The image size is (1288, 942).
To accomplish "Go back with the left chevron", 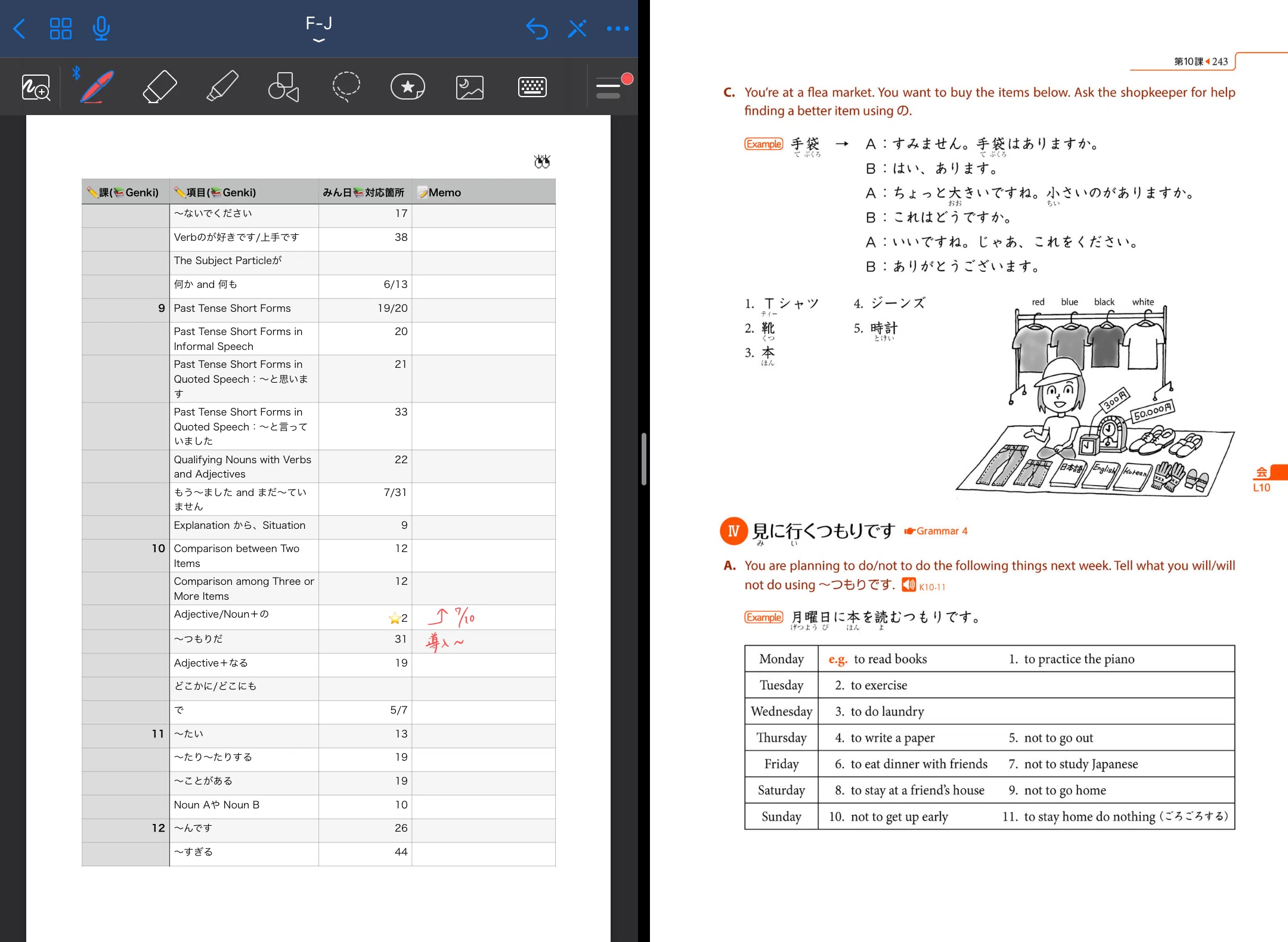I will [x=19, y=29].
